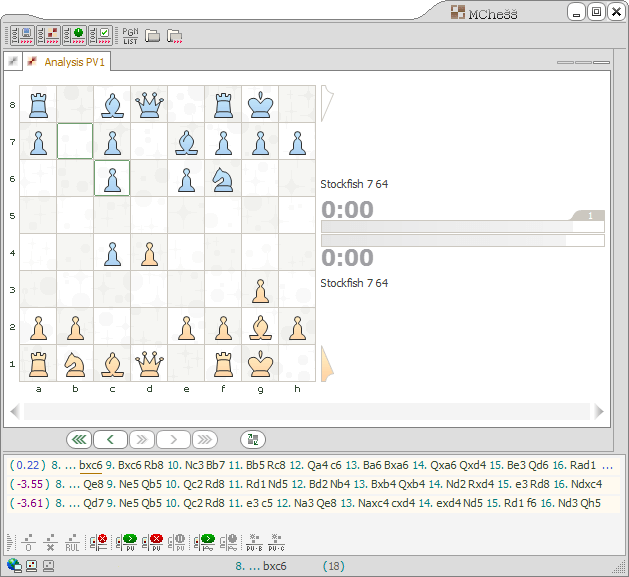
Task: Click the black queen on d8
Action: point(149,104)
